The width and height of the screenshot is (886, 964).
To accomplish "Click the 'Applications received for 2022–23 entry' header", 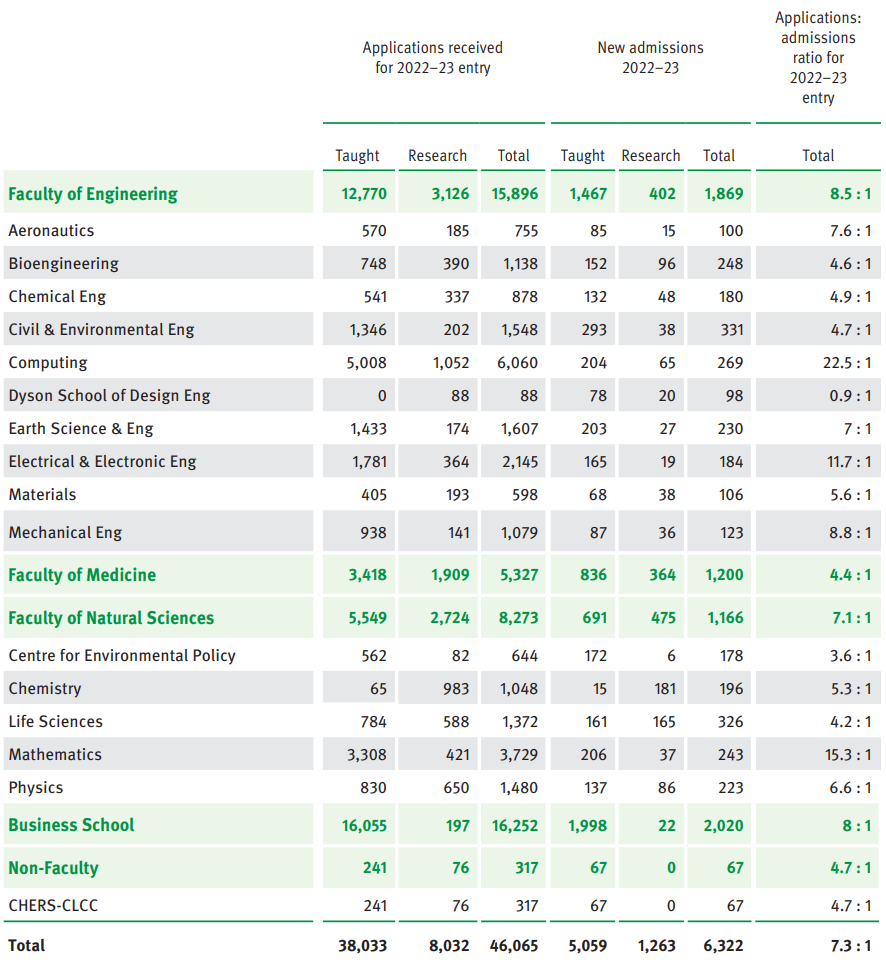I will coord(432,58).
